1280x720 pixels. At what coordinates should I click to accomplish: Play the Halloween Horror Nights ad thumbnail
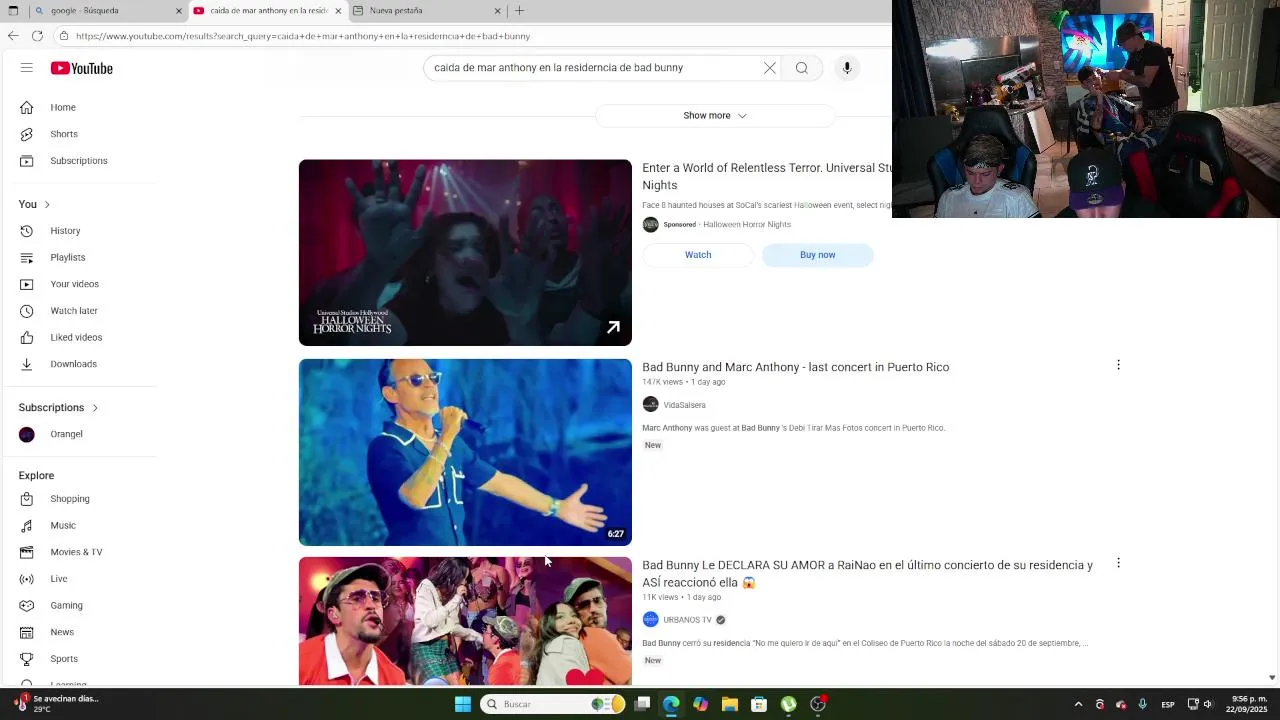[465, 253]
